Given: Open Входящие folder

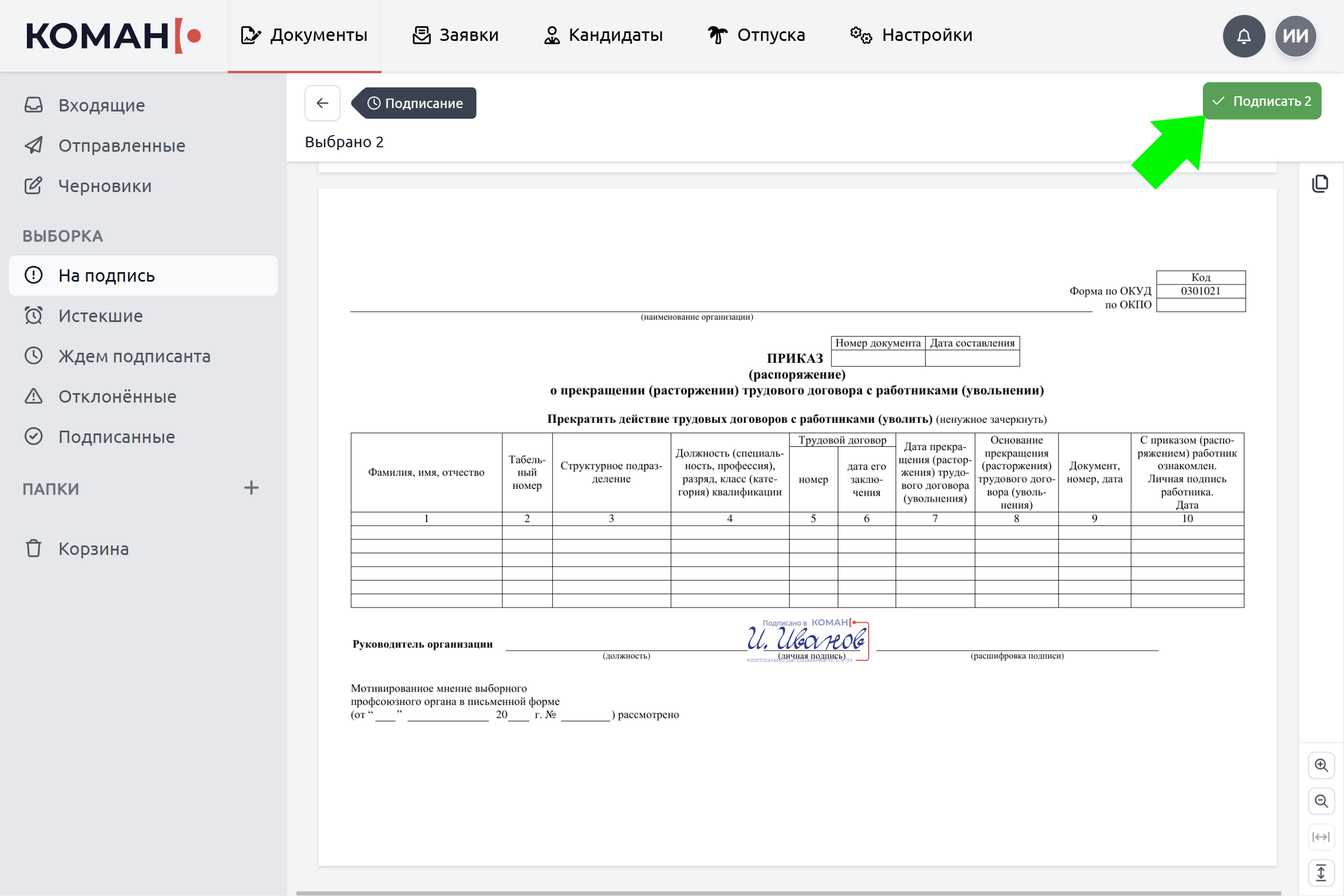Looking at the screenshot, I should point(143,105).
